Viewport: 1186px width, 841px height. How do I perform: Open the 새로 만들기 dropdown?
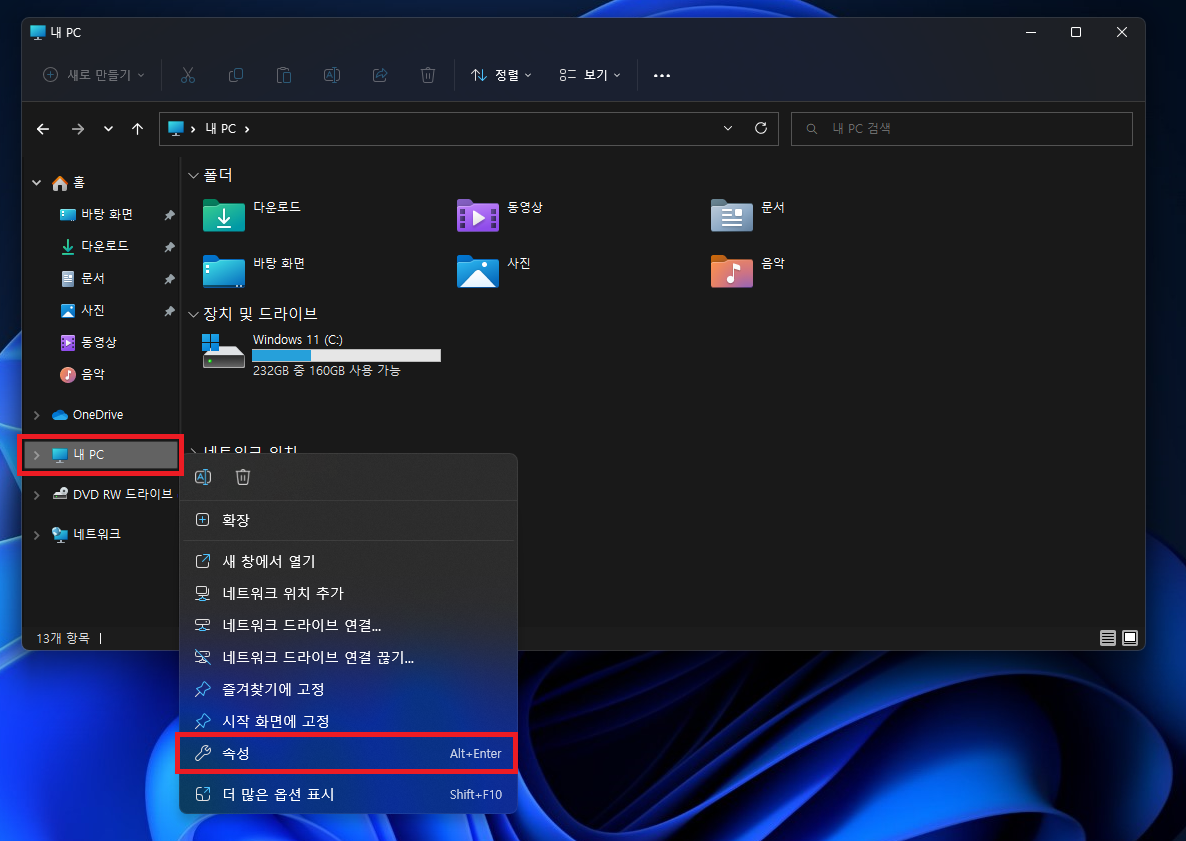click(94, 75)
